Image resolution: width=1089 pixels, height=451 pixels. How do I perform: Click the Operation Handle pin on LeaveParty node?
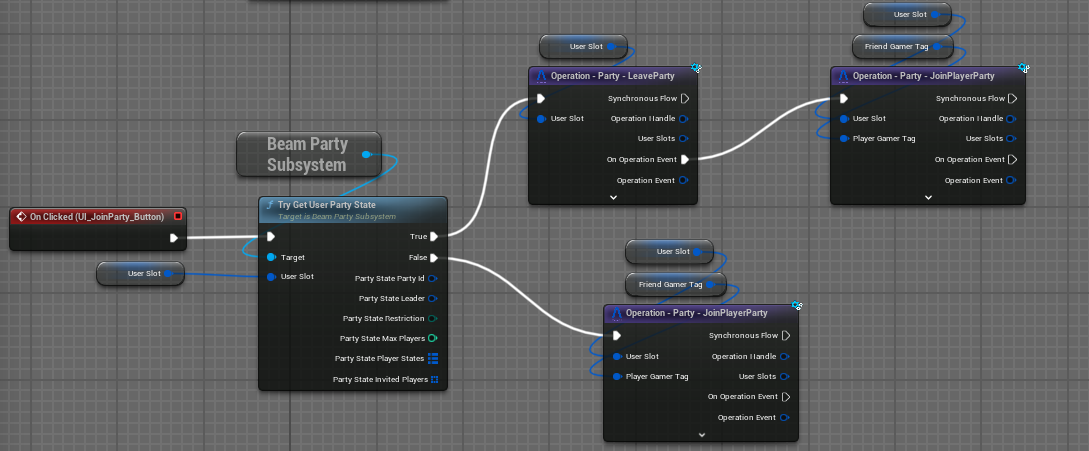click(x=683, y=119)
